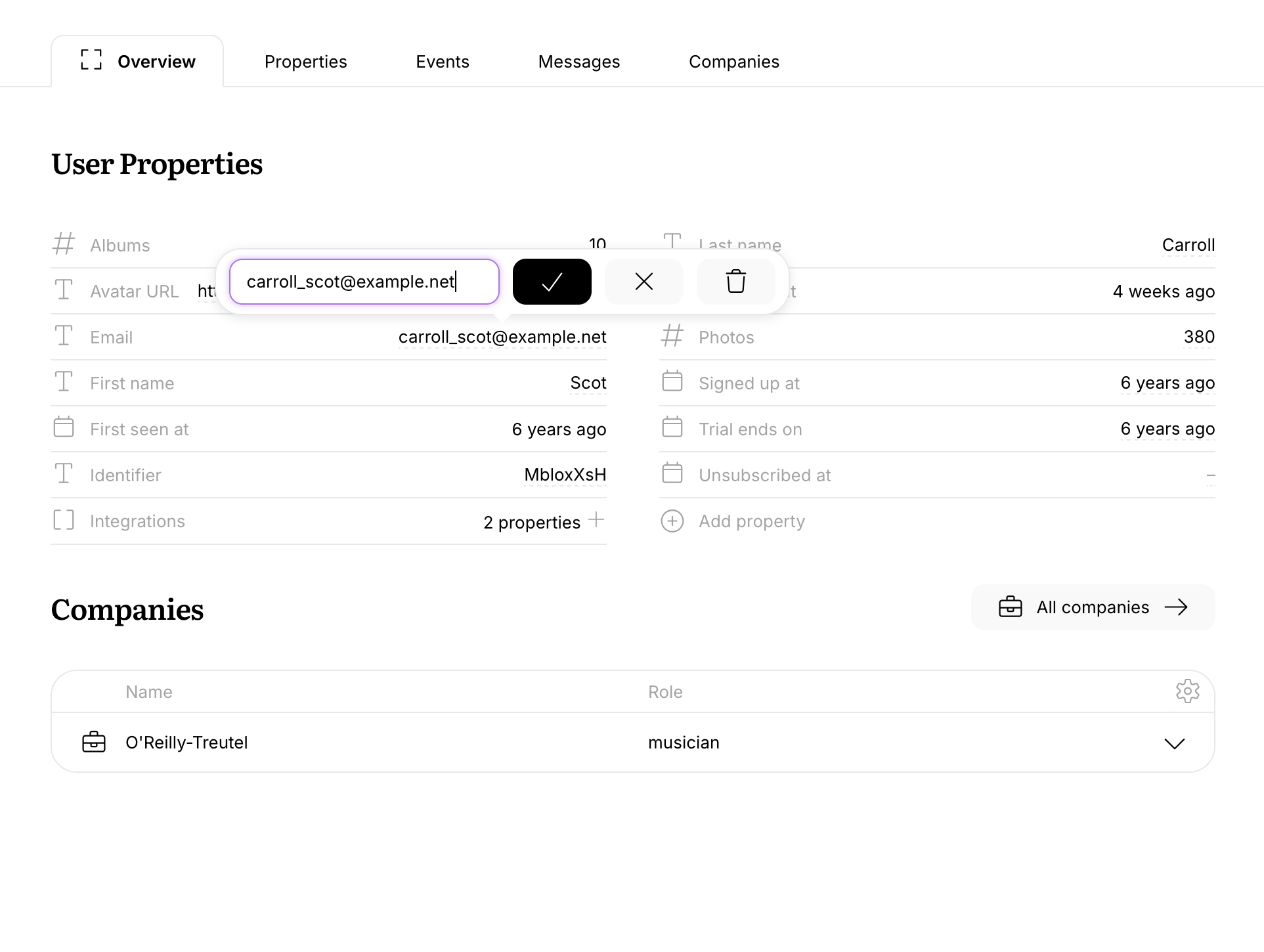Edit the First name value Scot
The width and height of the screenshot is (1264, 952).
(588, 383)
